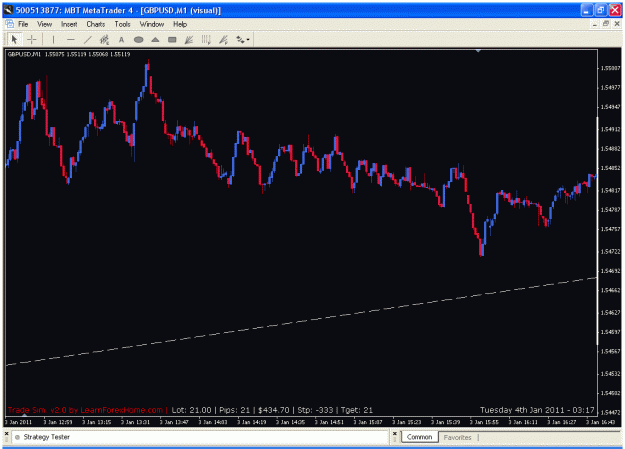Screen dimensions: 625x449
Task: Switch to the Favorites tab
Action: (457, 437)
